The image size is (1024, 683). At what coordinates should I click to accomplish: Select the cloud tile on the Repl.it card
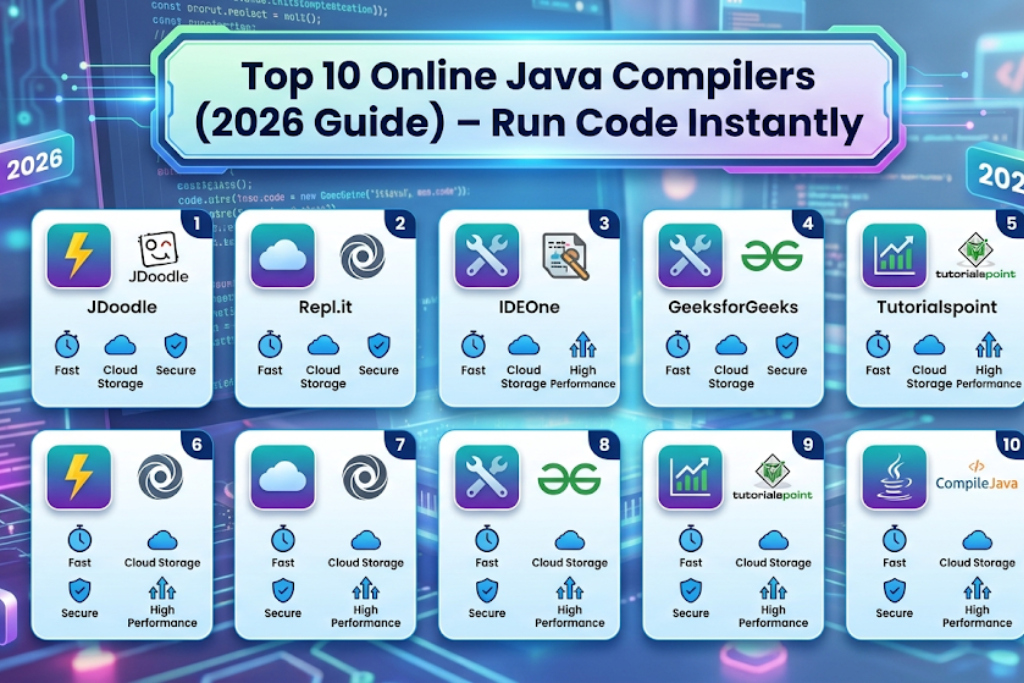coord(282,255)
